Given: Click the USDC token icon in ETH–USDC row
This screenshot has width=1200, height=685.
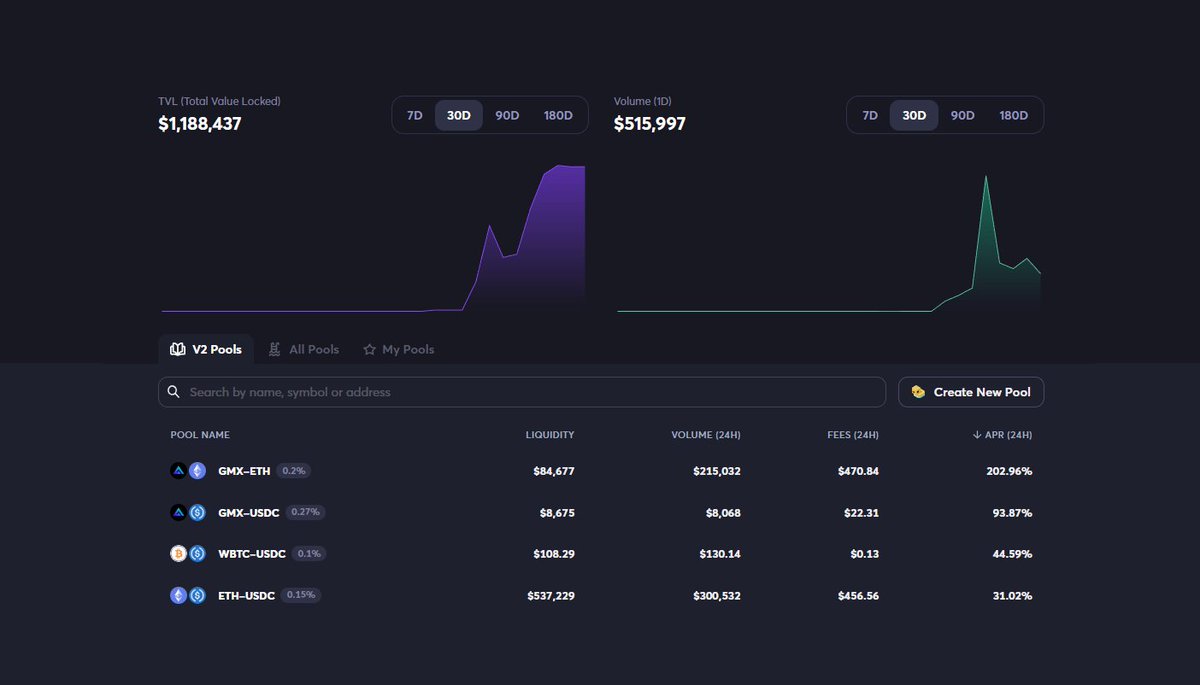Looking at the screenshot, I should [198, 595].
